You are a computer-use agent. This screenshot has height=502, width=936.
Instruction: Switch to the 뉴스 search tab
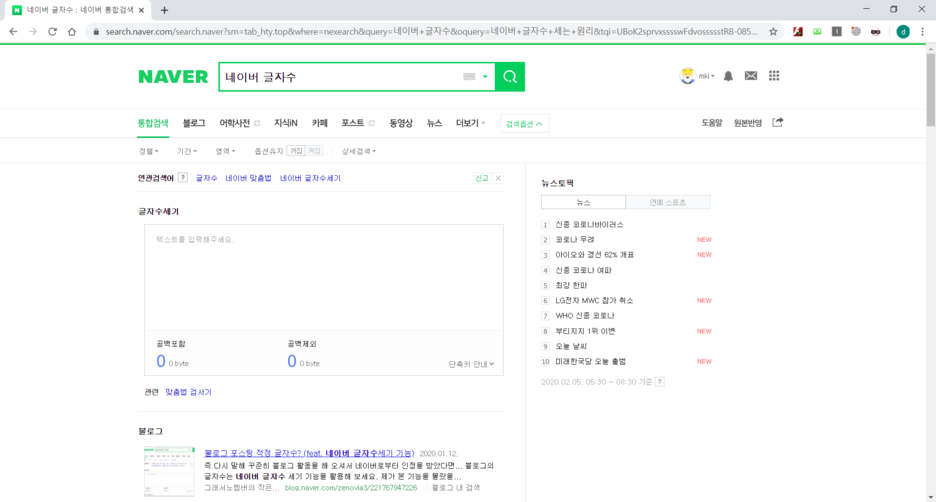[434, 123]
